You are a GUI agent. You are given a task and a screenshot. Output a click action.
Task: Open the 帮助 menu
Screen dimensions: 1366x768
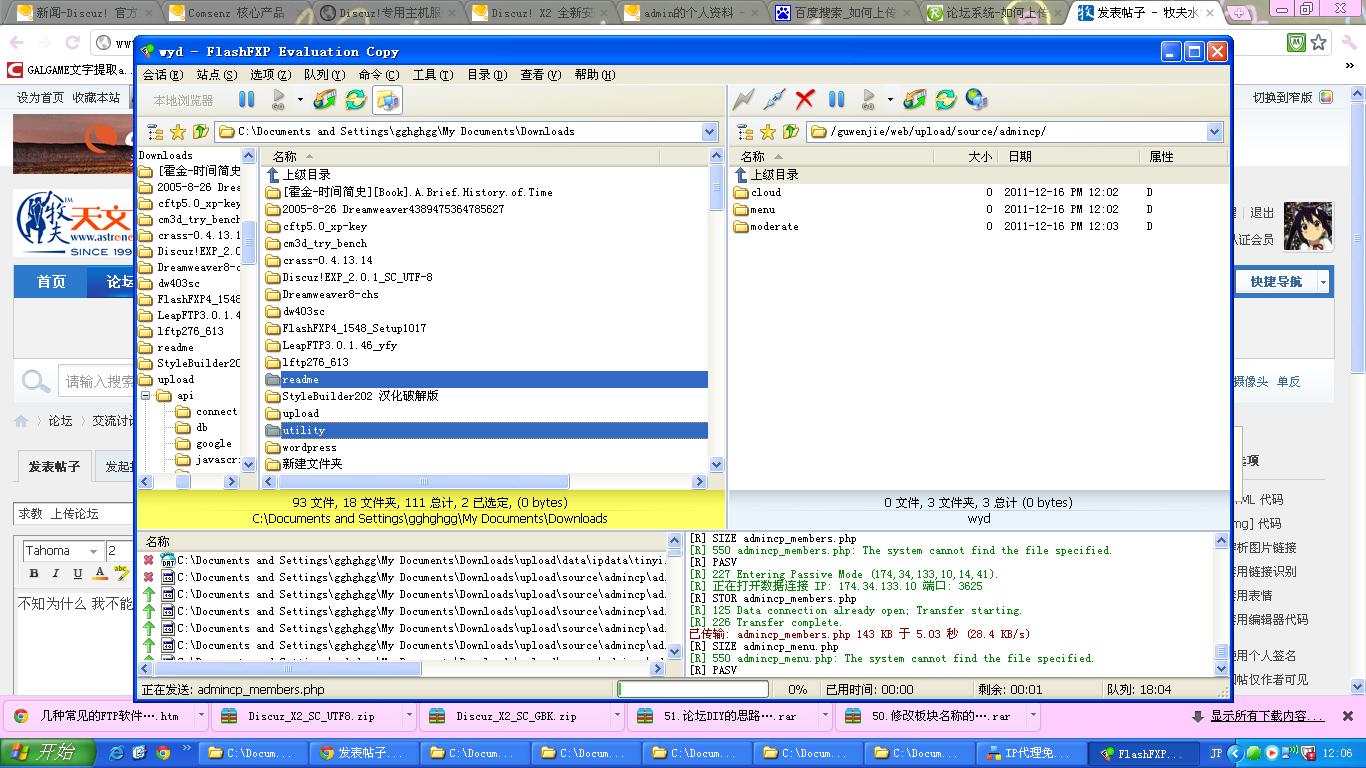coord(594,75)
